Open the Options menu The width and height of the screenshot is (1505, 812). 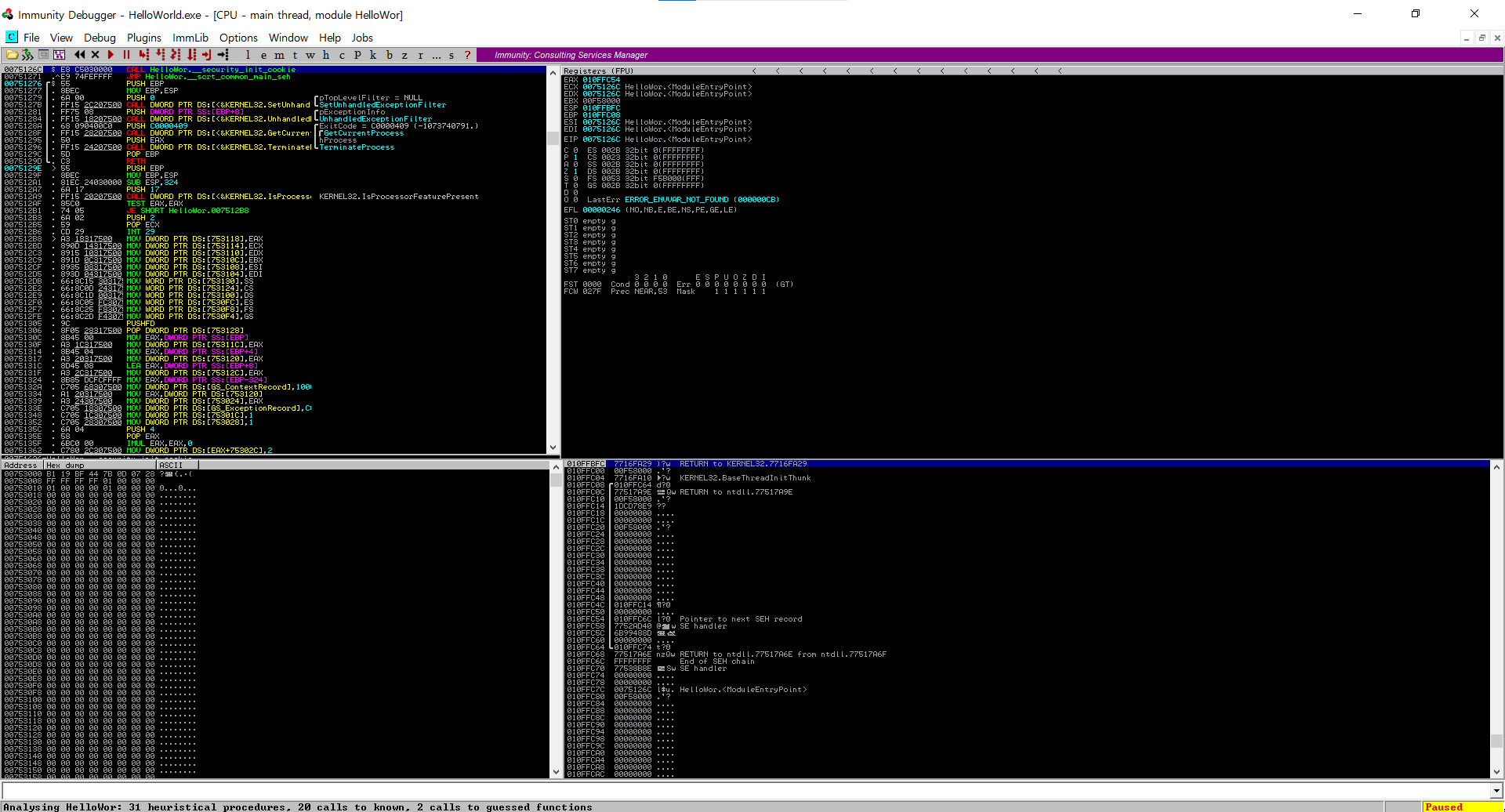238,38
